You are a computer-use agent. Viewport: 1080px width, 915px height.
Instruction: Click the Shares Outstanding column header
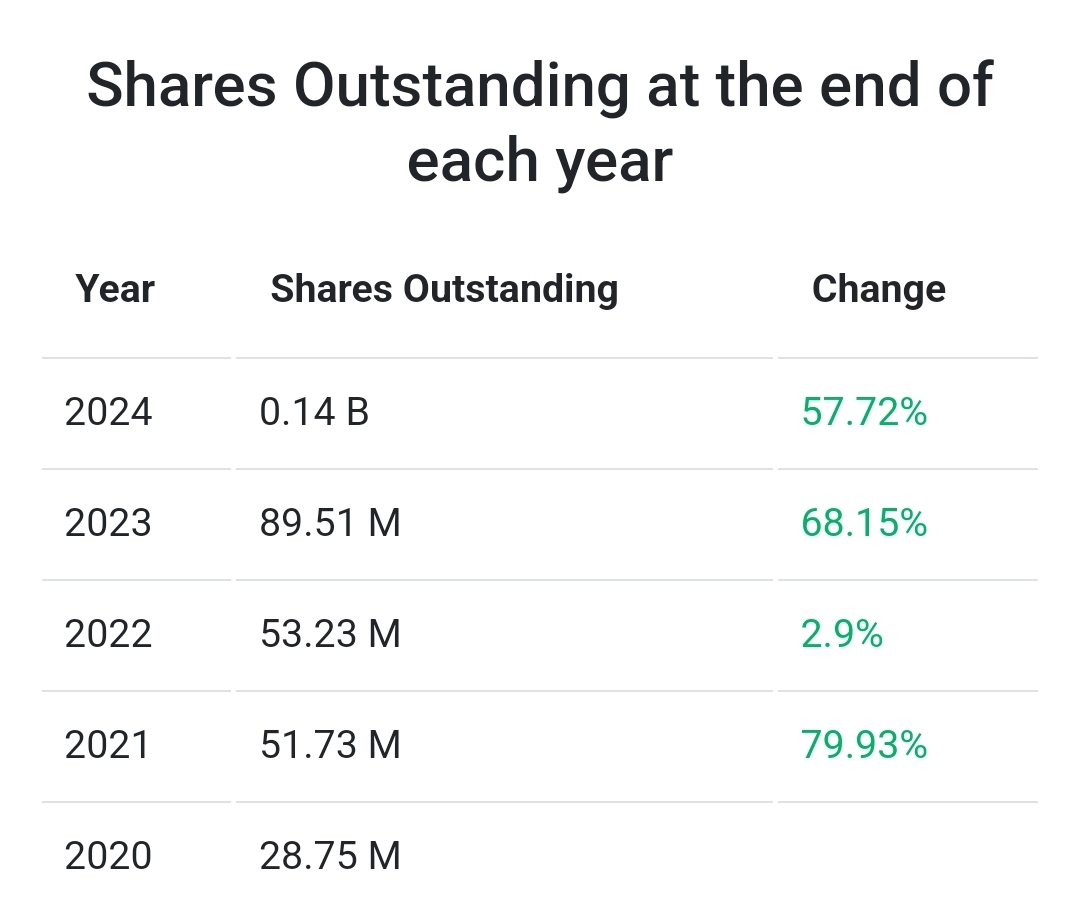coord(444,289)
